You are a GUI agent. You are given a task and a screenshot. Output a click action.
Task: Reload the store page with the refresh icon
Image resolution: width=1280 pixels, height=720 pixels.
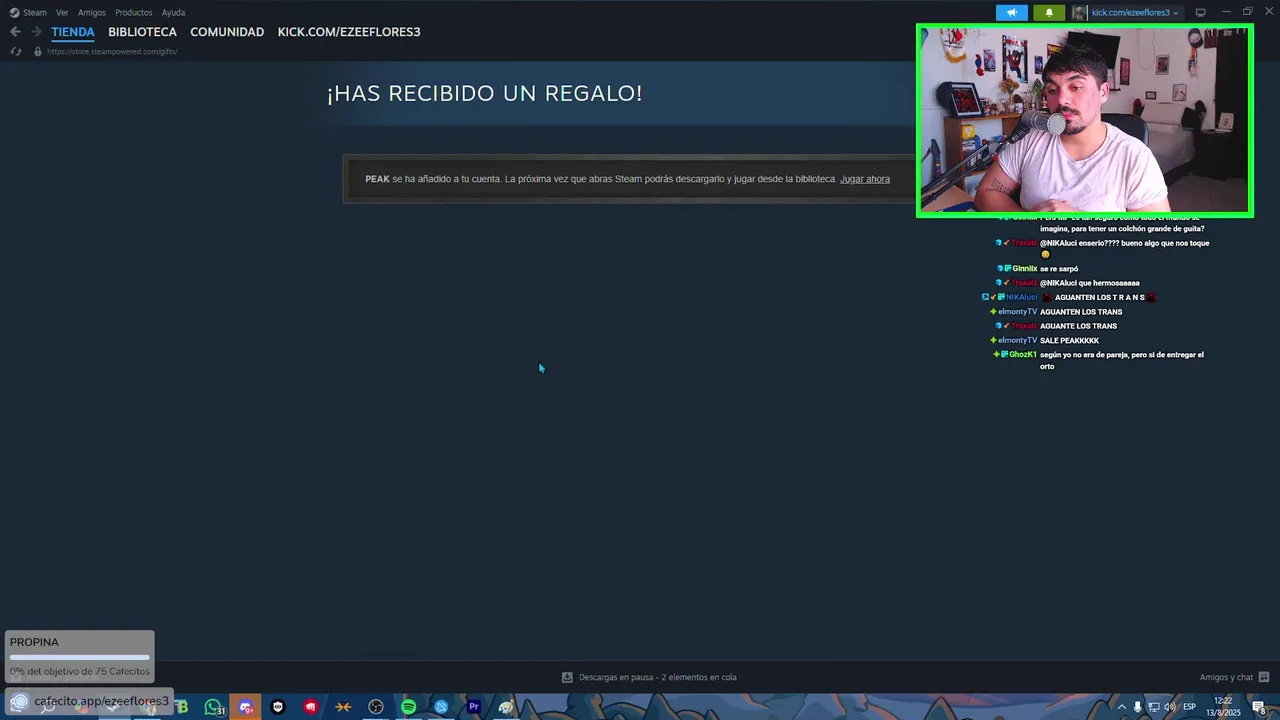(15, 51)
